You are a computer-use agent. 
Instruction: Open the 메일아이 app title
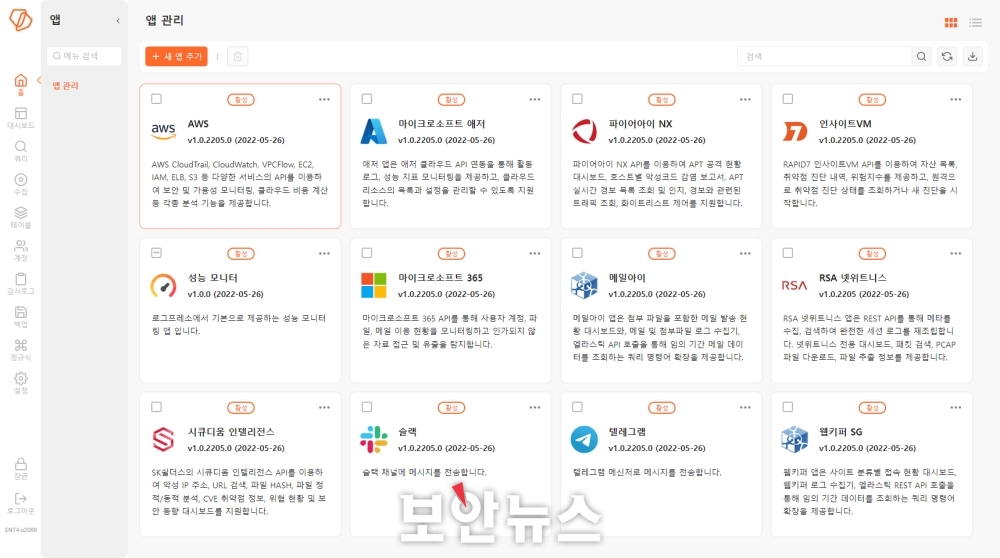pyautogui.click(x=627, y=278)
